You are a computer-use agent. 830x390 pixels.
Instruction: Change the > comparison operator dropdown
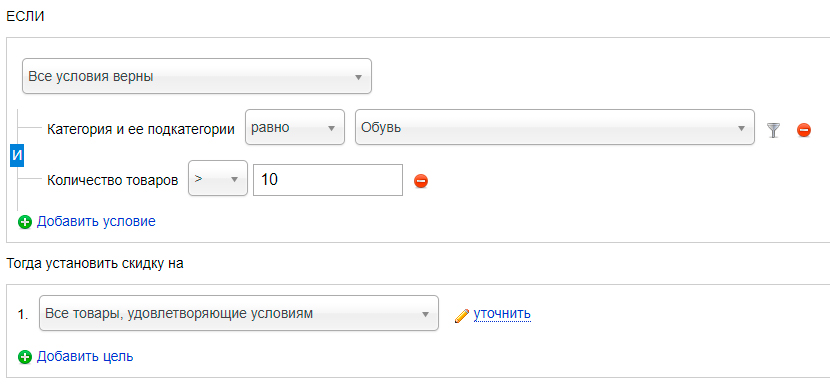tap(218, 178)
